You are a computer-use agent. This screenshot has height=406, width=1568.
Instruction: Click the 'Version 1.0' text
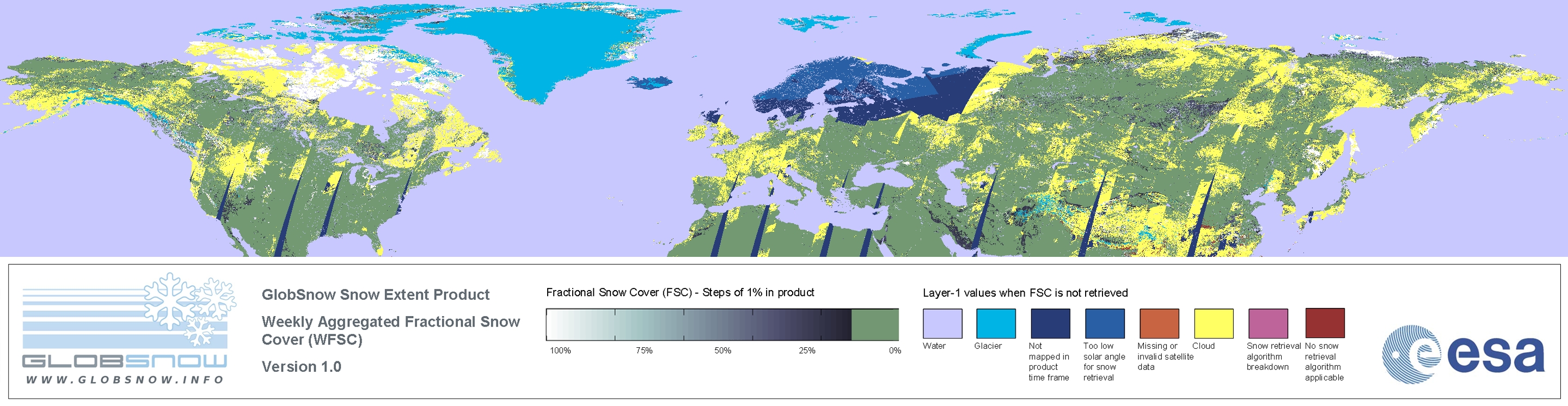tap(301, 366)
